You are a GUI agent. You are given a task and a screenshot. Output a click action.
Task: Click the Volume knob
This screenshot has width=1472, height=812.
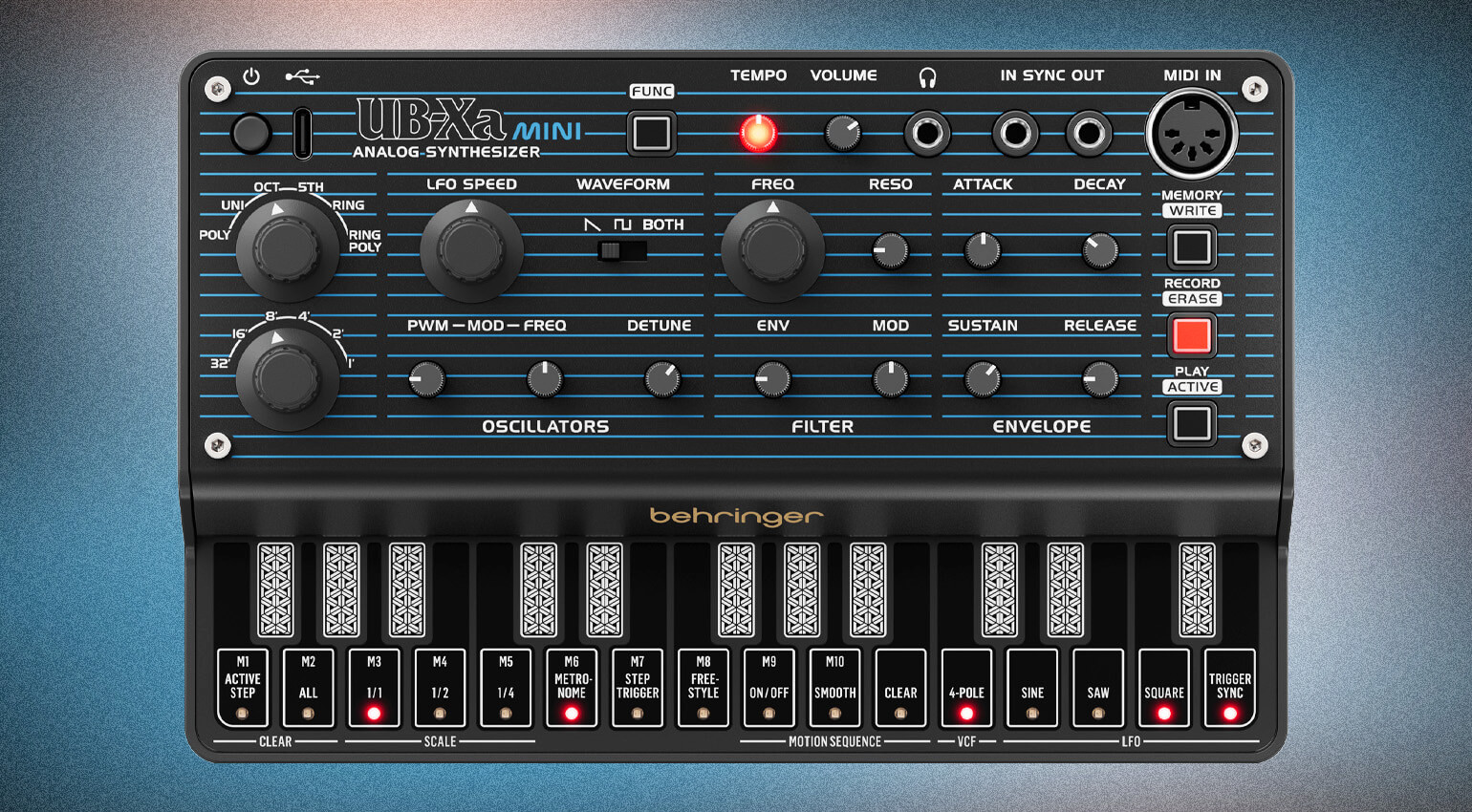(843, 133)
